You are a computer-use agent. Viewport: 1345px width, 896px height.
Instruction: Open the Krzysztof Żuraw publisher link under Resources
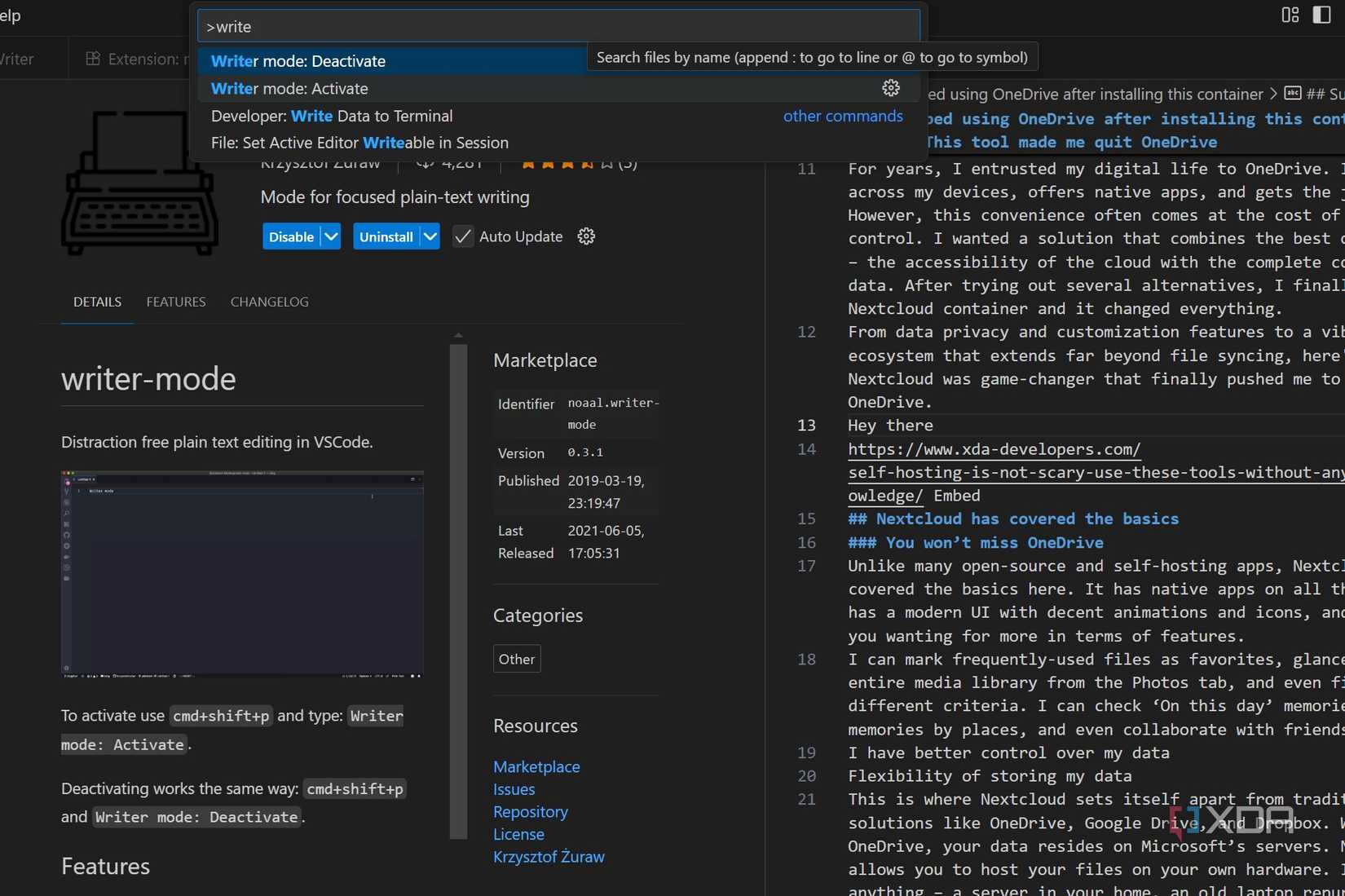pyautogui.click(x=549, y=857)
